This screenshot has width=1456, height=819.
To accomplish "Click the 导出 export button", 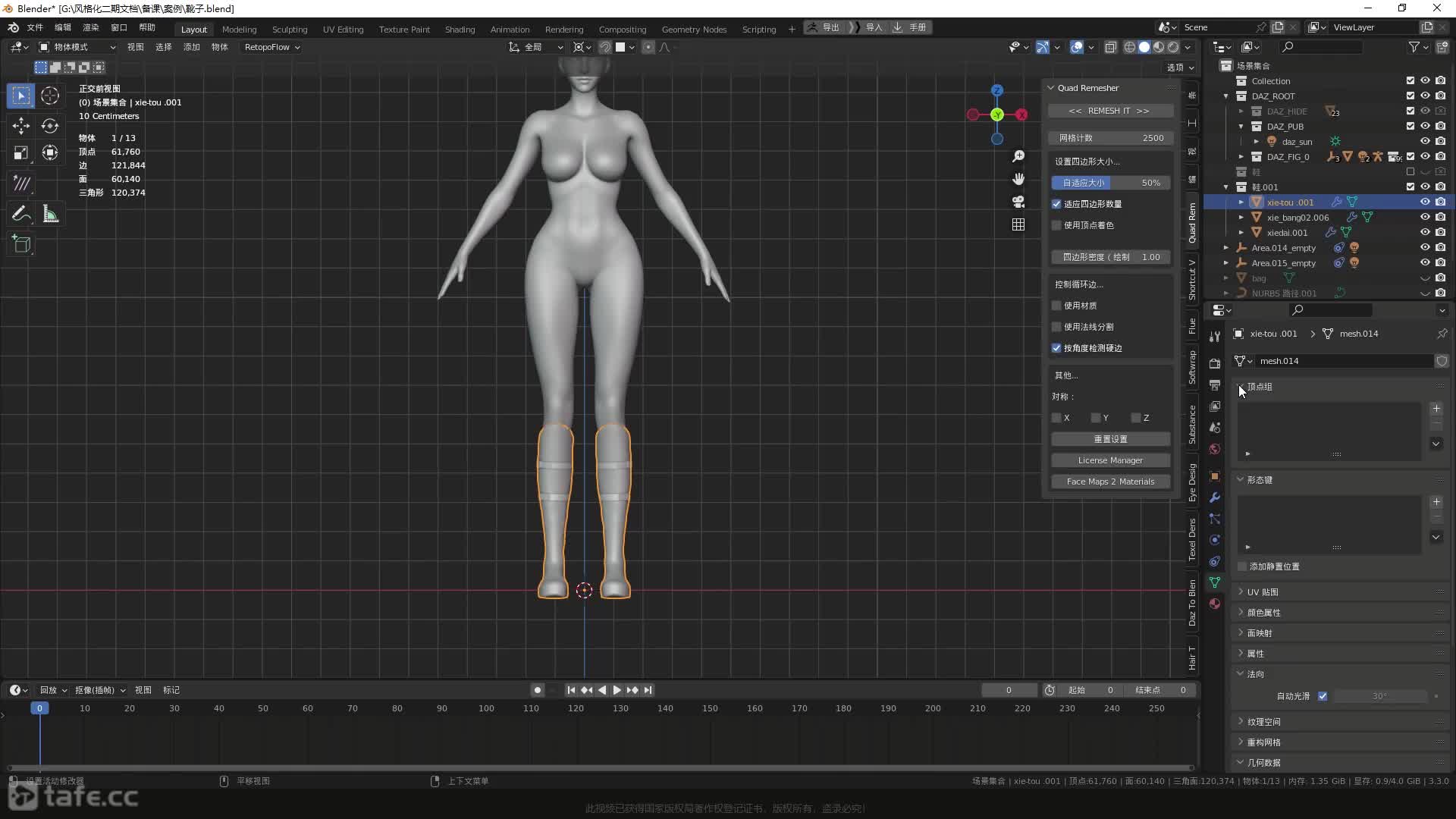I will (x=824, y=27).
